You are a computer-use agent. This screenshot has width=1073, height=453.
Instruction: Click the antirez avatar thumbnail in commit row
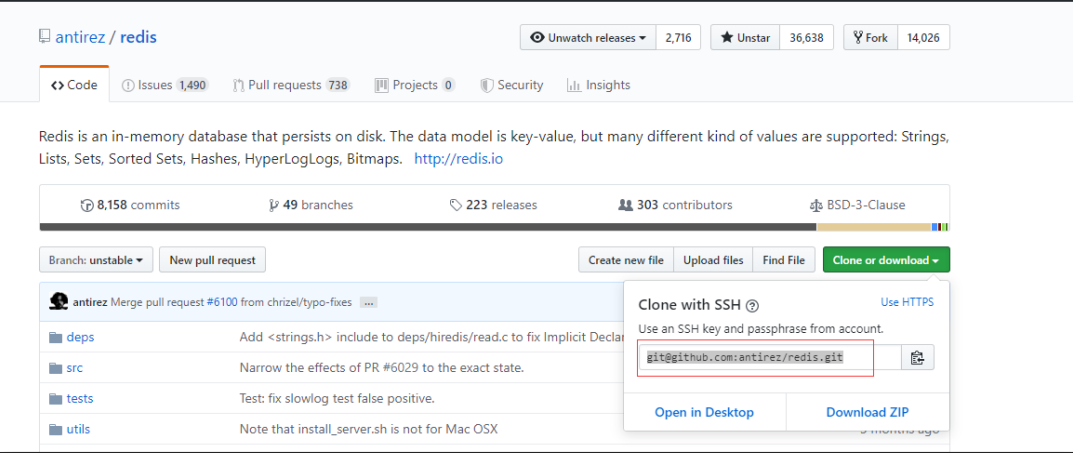coord(59,301)
